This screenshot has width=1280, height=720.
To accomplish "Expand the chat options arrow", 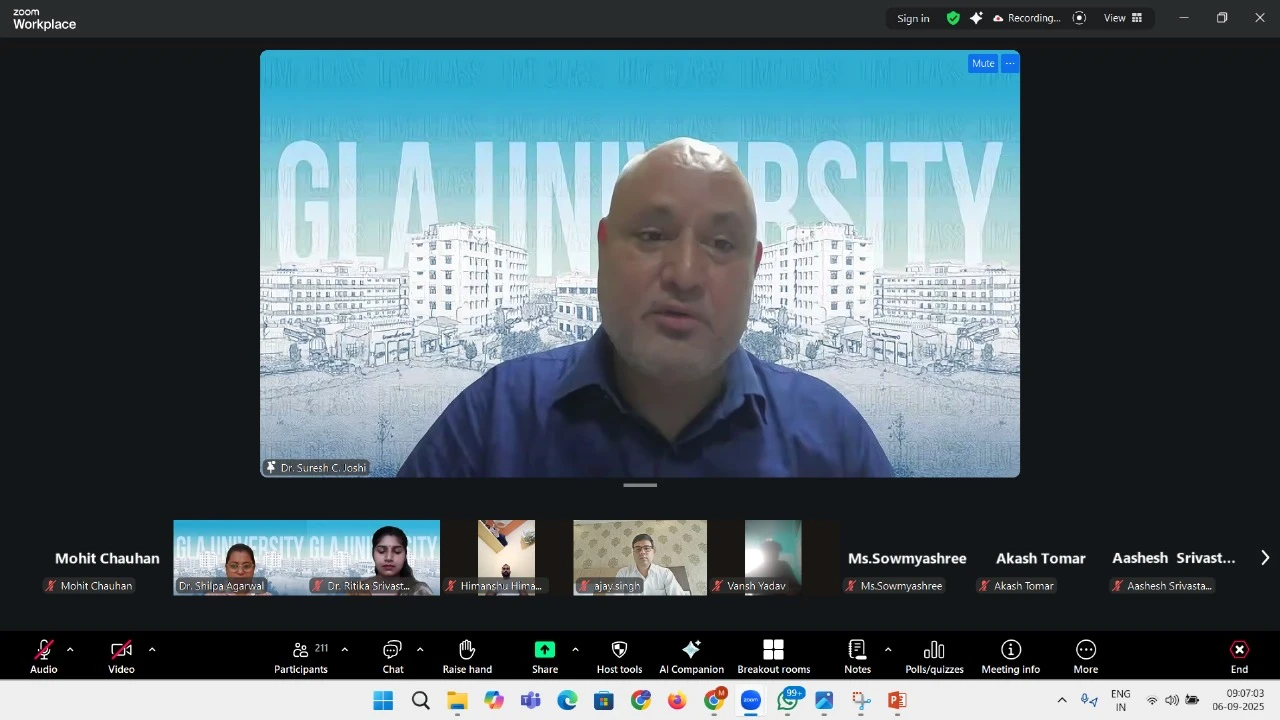I will click(x=420, y=650).
